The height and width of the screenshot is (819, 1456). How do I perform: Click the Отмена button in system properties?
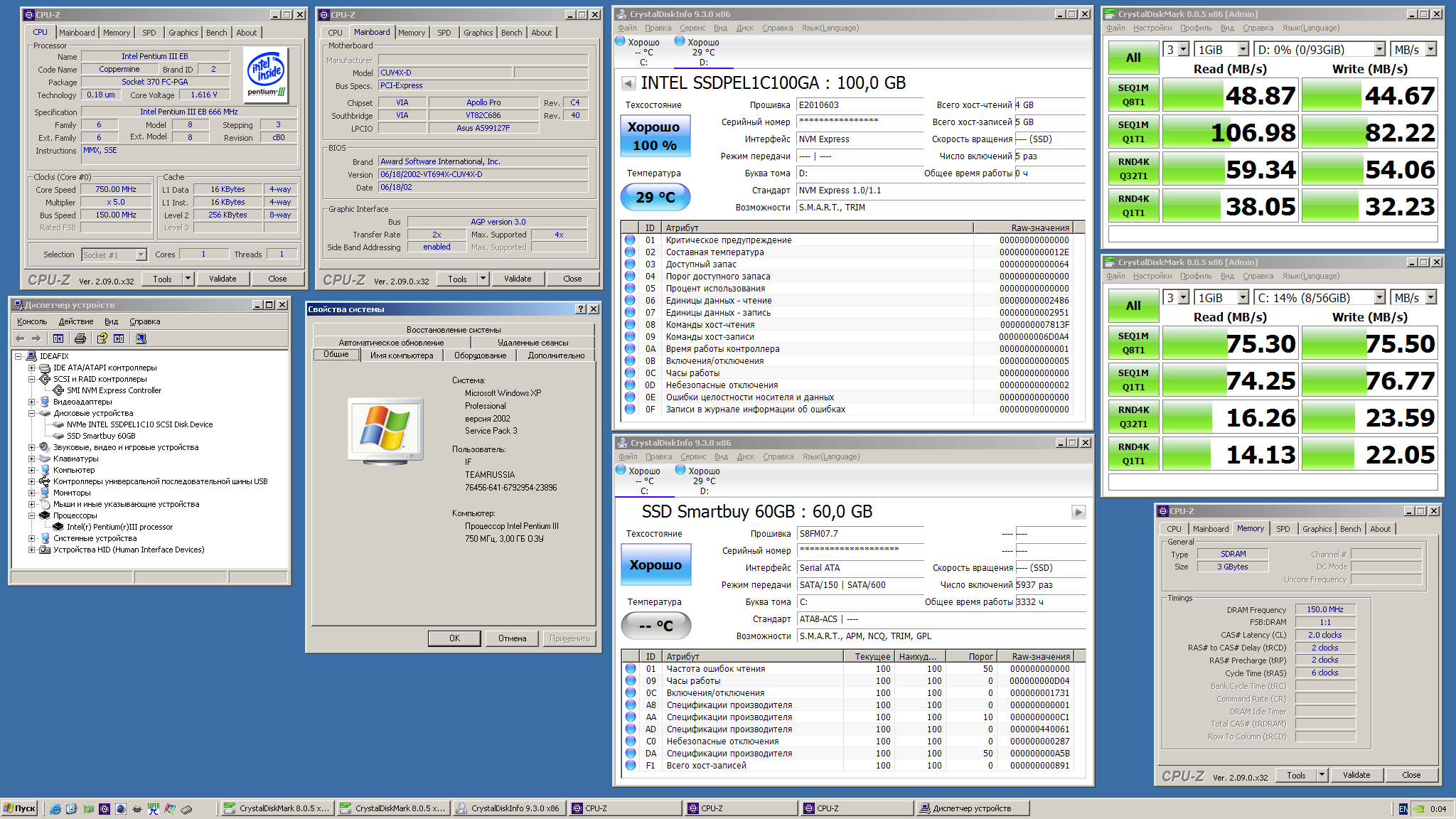click(512, 638)
